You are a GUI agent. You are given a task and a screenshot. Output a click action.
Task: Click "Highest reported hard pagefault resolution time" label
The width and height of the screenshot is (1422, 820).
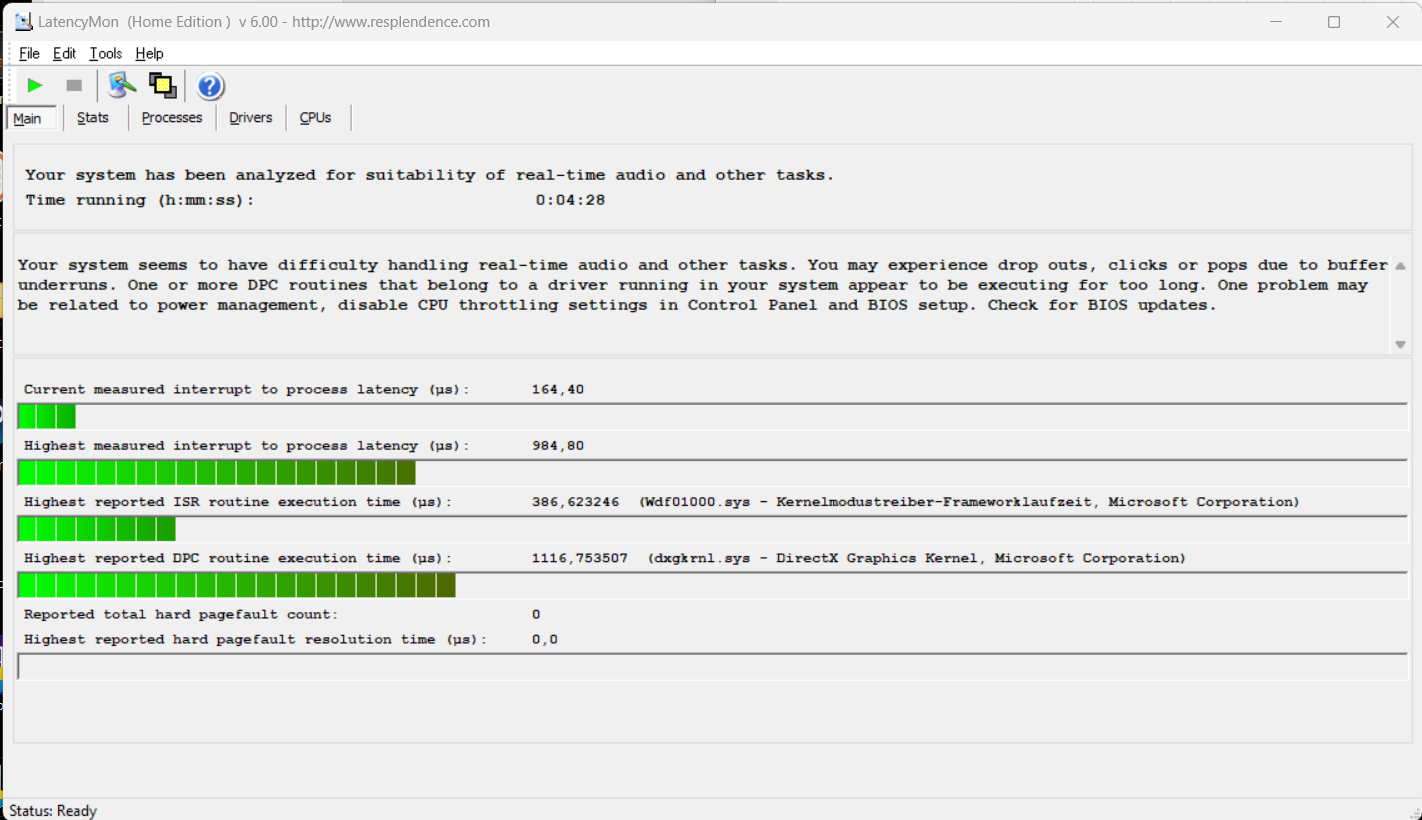point(255,639)
